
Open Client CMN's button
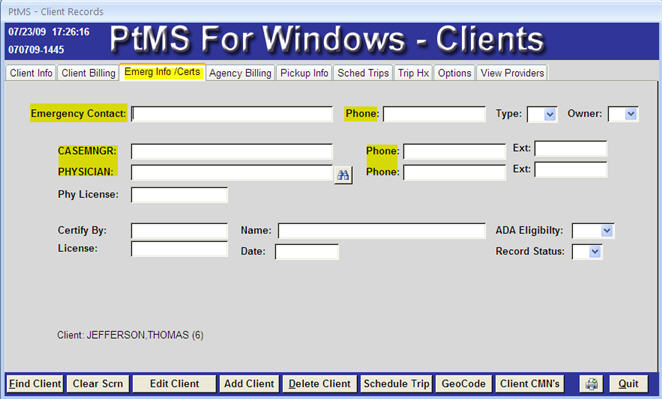click(x=530, y=383)
